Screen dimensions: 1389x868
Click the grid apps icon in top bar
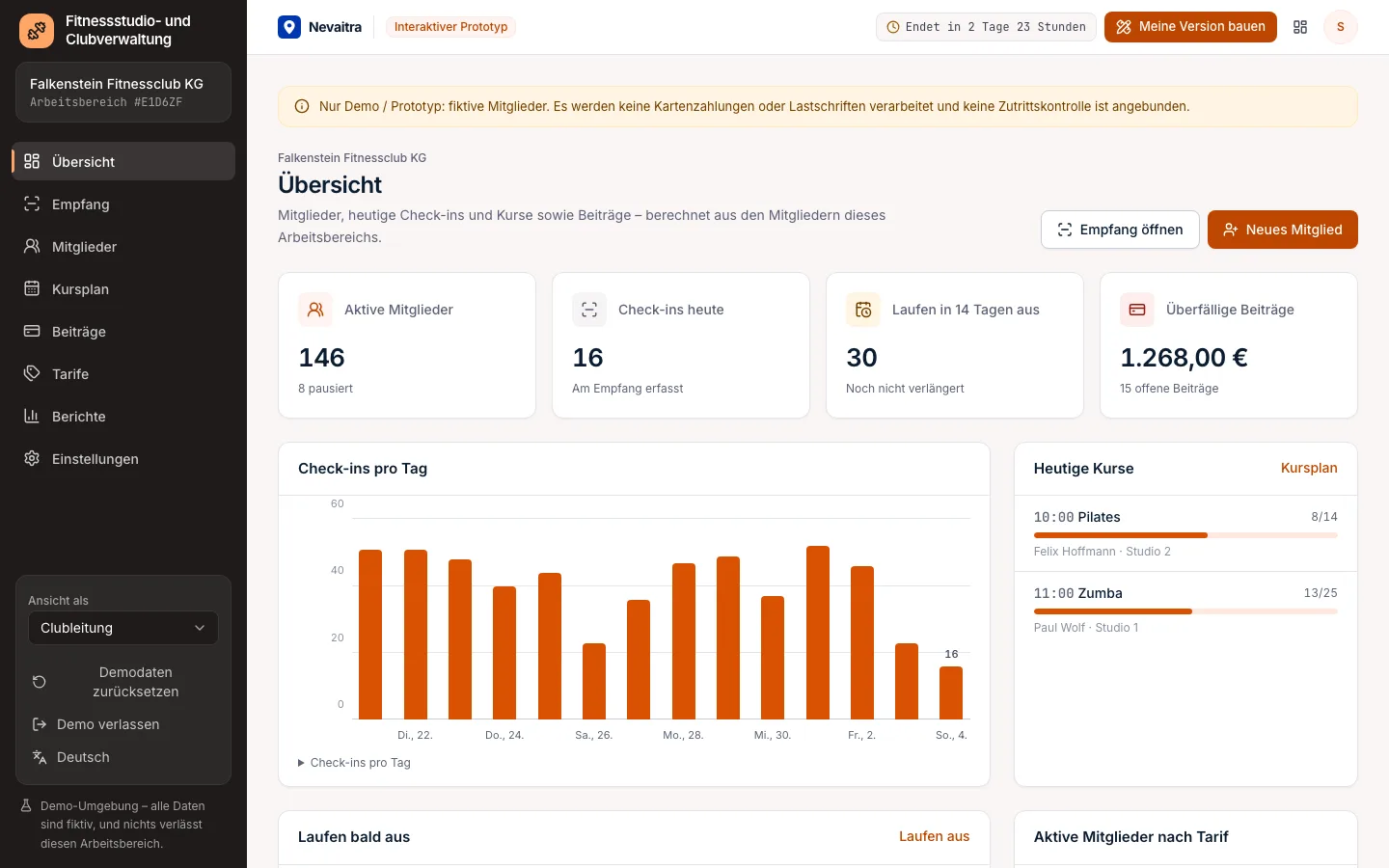pos(1300,27)
